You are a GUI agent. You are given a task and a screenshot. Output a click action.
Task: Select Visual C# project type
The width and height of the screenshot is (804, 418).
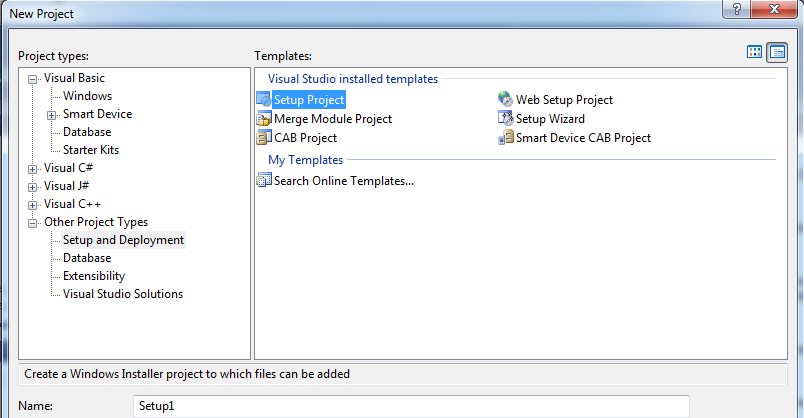68,168
